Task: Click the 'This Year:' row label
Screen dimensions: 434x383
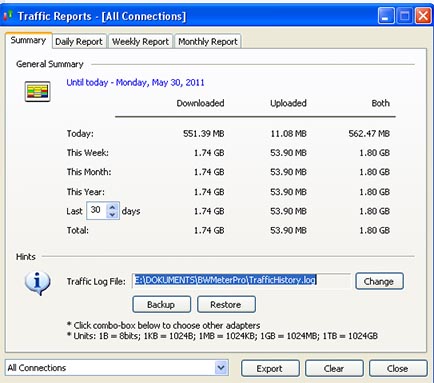Action: point(86,192)
